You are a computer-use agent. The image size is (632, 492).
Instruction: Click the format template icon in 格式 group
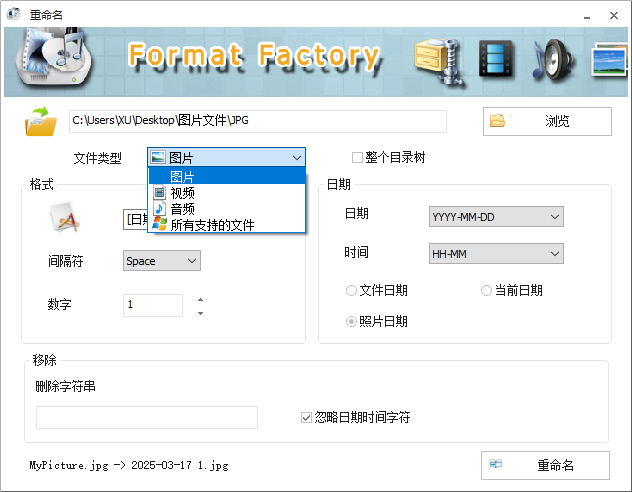[64, 217]
